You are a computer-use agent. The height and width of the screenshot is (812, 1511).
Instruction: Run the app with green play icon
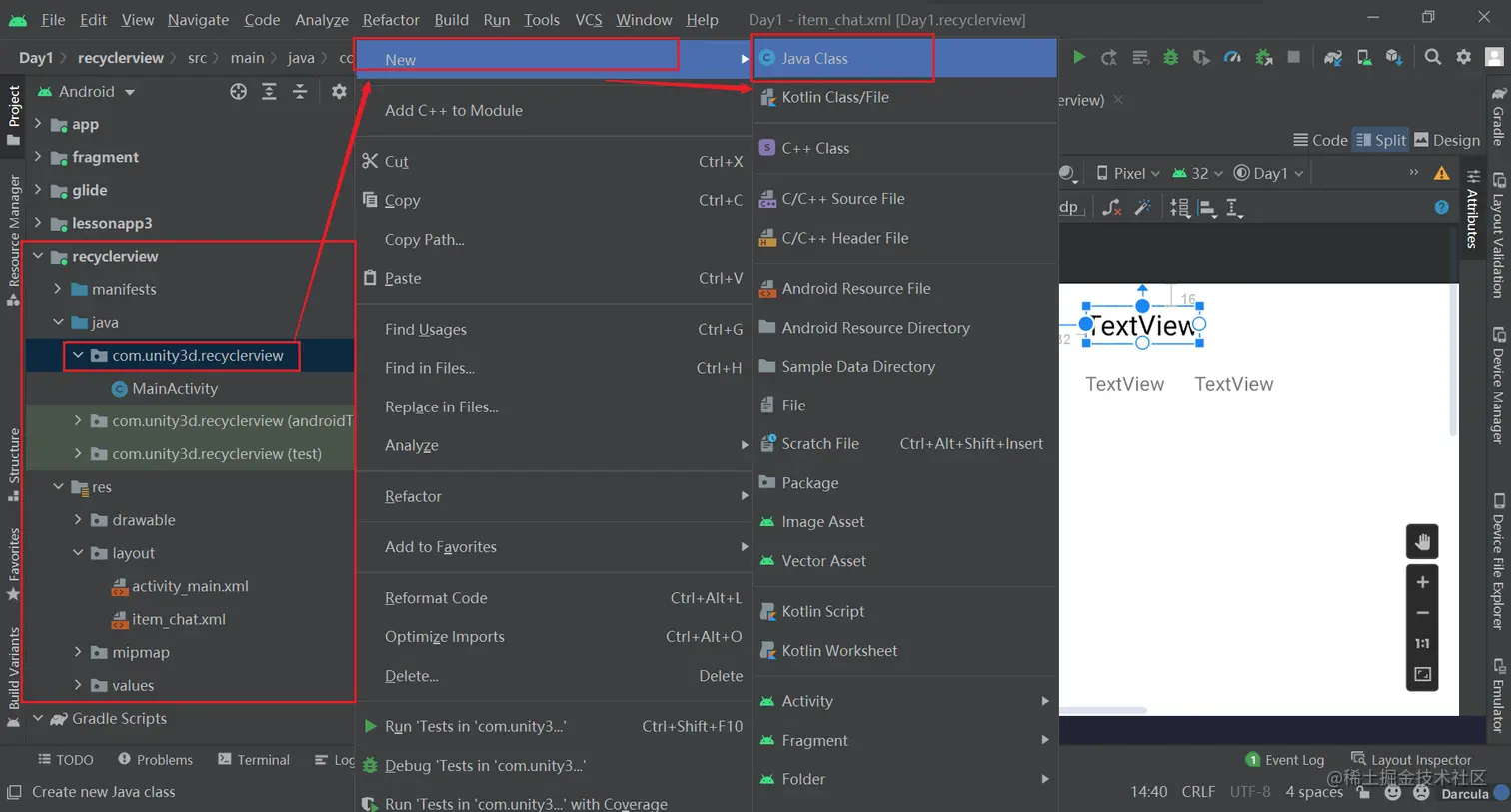click(x=1079, y=58)
